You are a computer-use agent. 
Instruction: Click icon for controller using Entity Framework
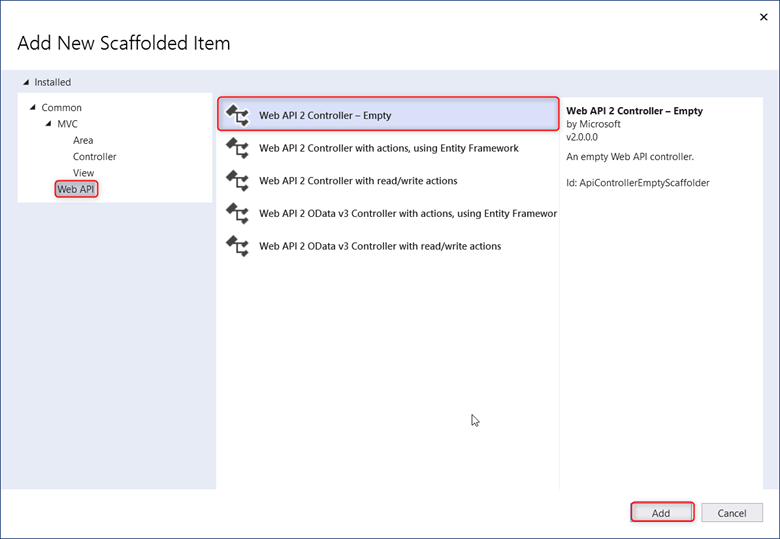pyautogui.click(x=237, y=148)
